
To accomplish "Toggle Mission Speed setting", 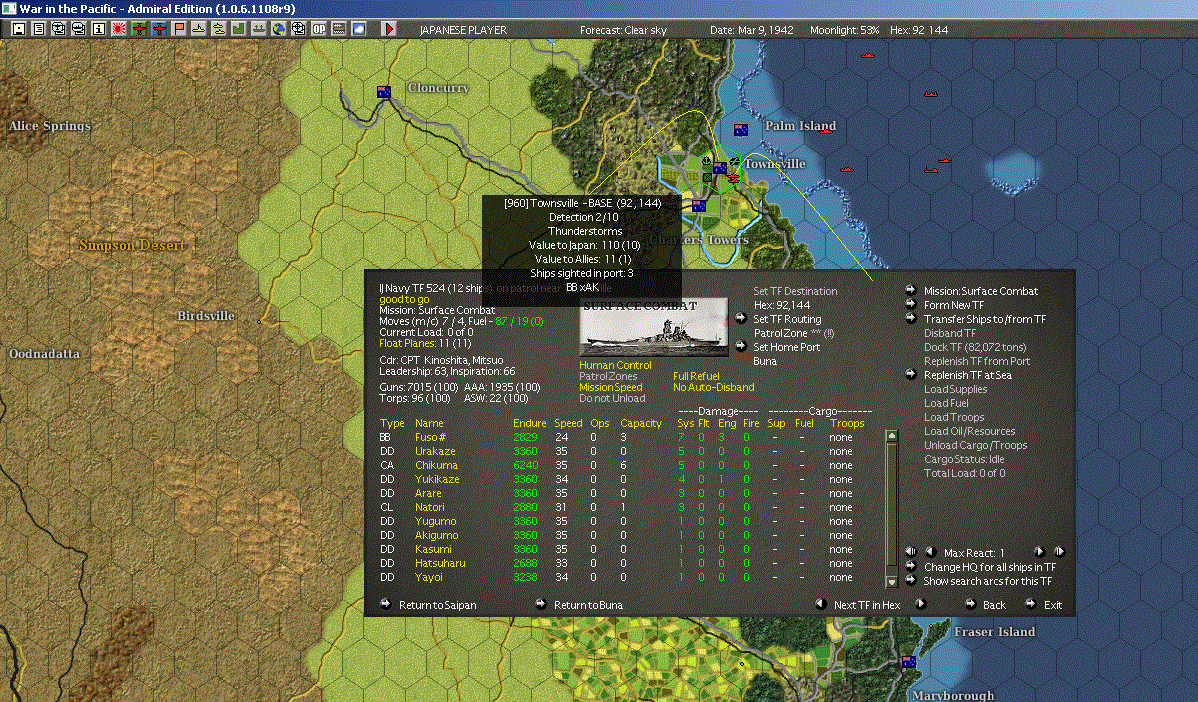I will [x=610, y=387].
